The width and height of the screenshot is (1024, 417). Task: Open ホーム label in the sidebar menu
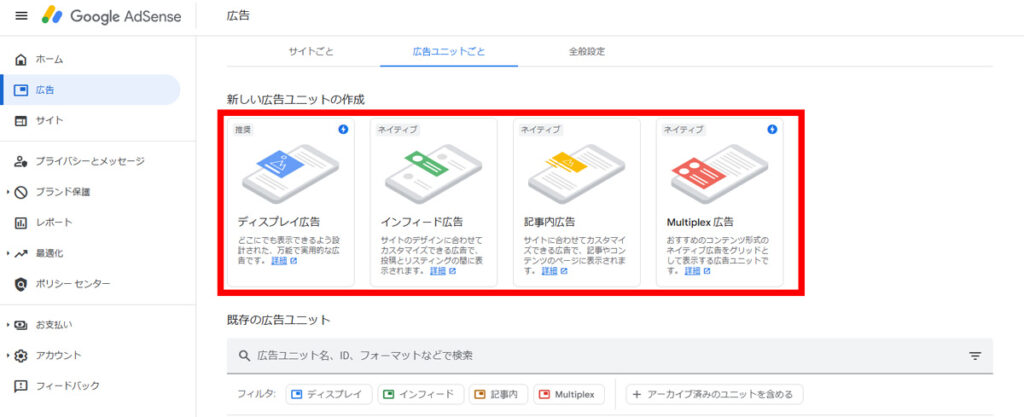coord(50,59)
